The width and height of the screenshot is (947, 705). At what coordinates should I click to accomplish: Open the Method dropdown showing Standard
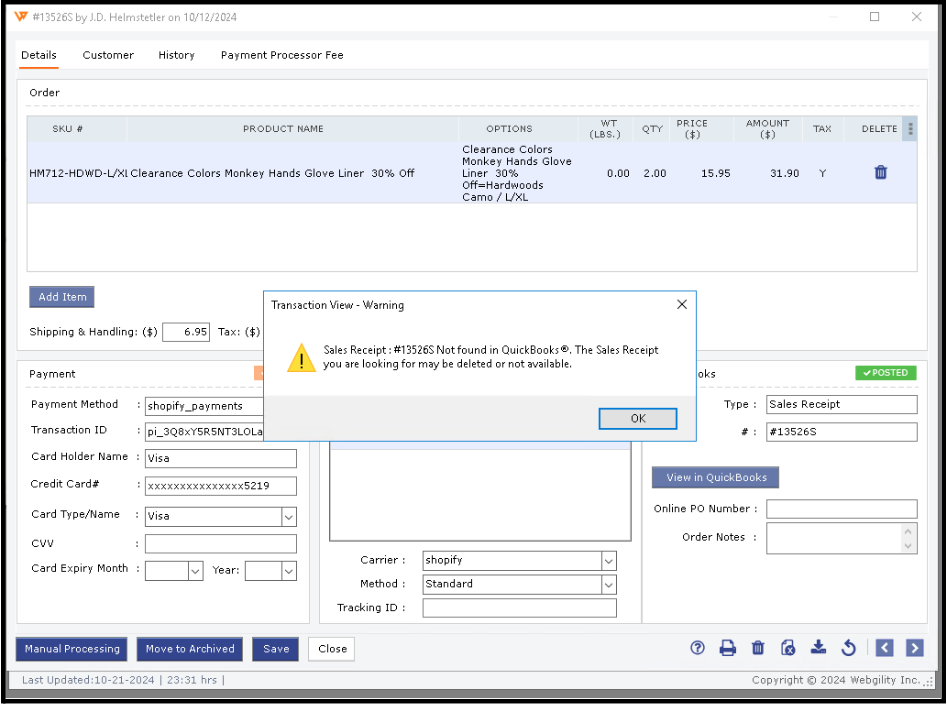click(x=609, y=585)
